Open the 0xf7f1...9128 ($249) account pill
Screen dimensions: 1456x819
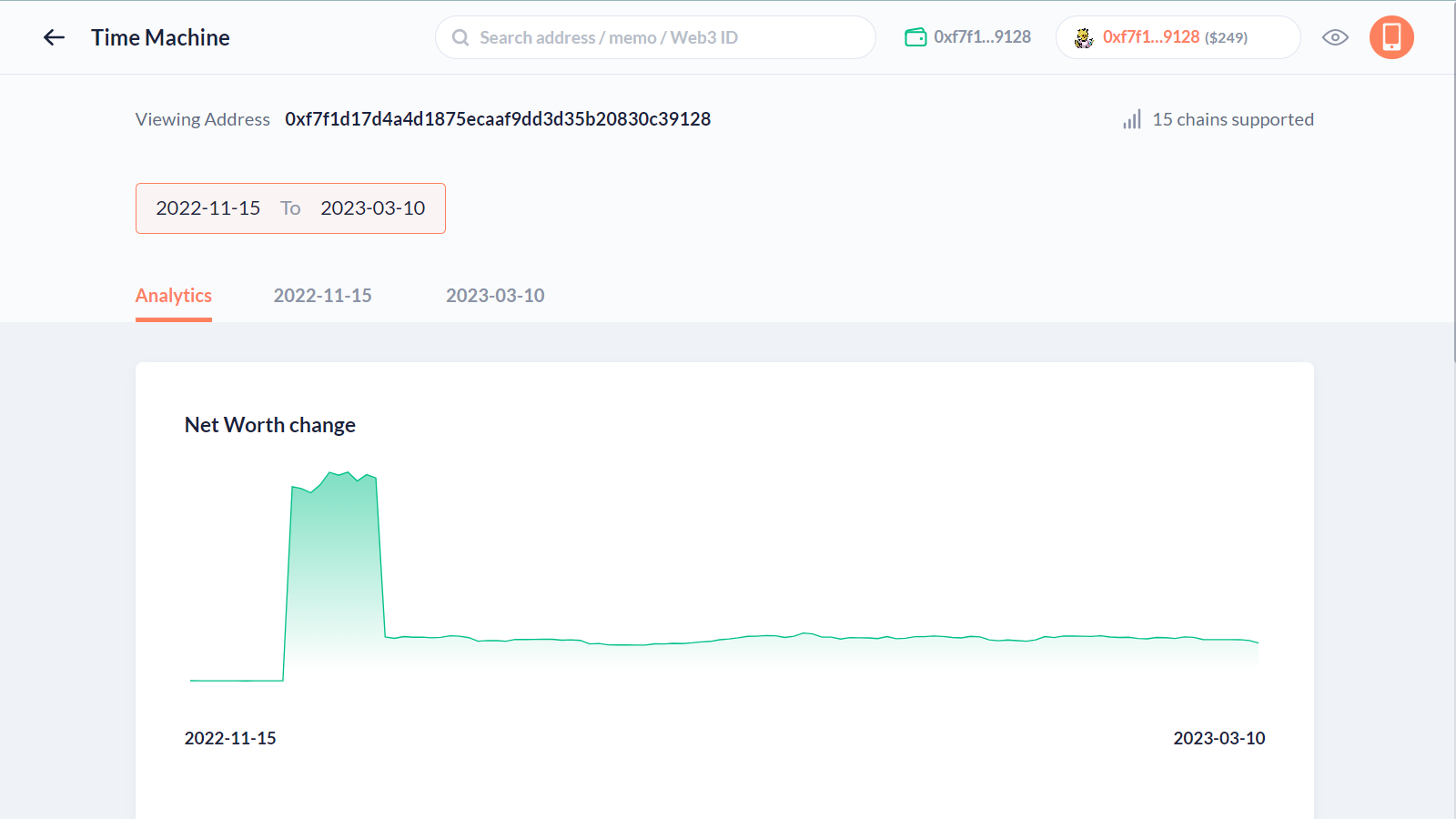coord(1178,37)
